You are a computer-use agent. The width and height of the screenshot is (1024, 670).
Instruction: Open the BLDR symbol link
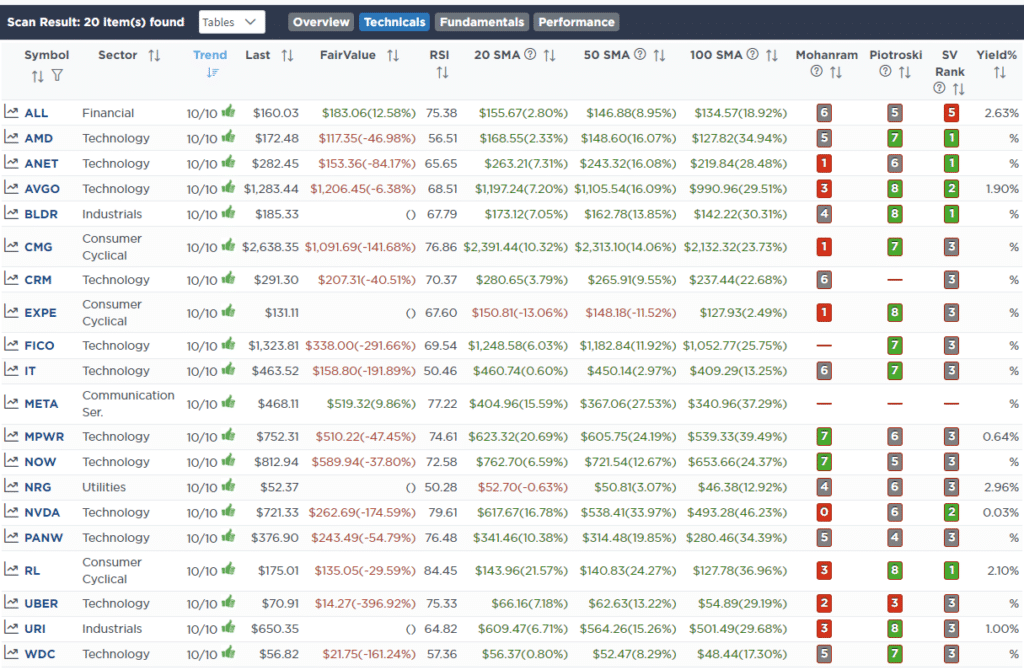pyautogui.click(x=41, y=214)
